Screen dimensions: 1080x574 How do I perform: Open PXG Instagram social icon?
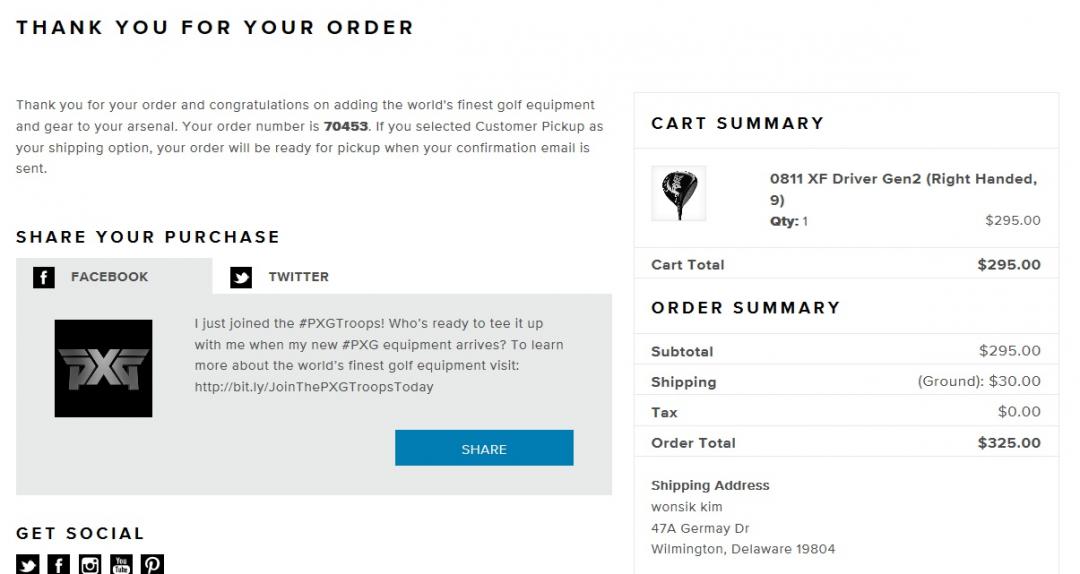click(x=90, y=565)
